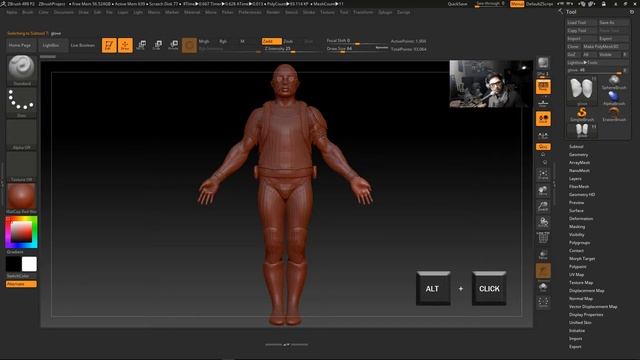Open the Lightbox Tools button
Screen dimensions: 640x360
pos(598,62)
